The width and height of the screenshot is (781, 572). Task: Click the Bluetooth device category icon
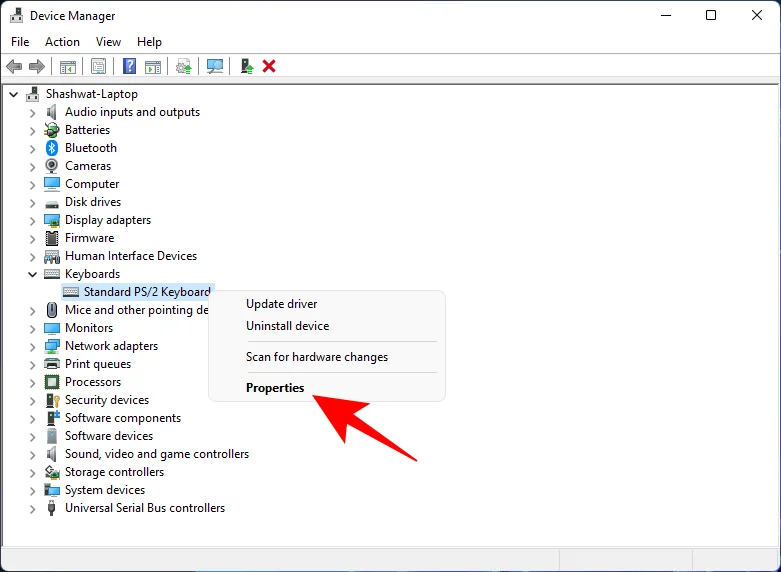coord(52,148)
